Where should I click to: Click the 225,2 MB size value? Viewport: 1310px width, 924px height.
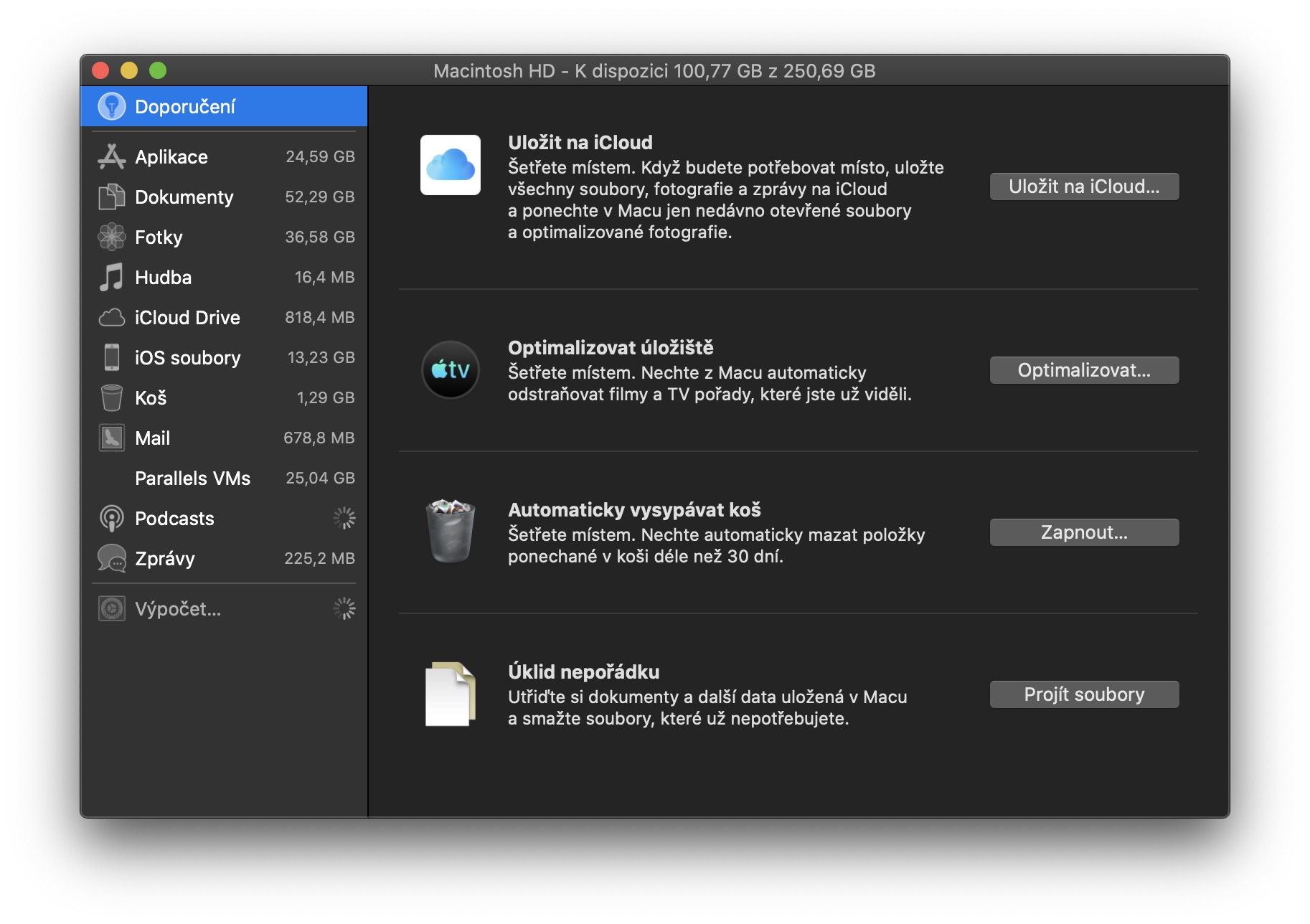point(319,558)
